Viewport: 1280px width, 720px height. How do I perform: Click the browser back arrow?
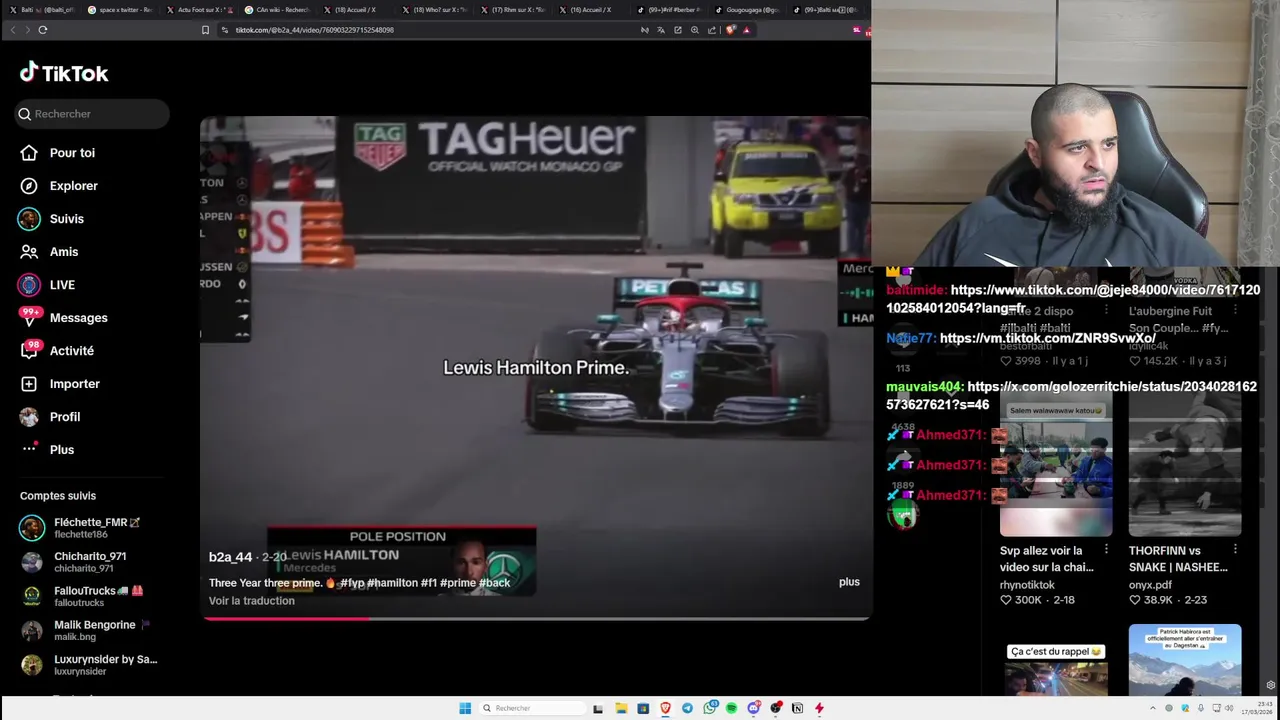click(12, 30)
